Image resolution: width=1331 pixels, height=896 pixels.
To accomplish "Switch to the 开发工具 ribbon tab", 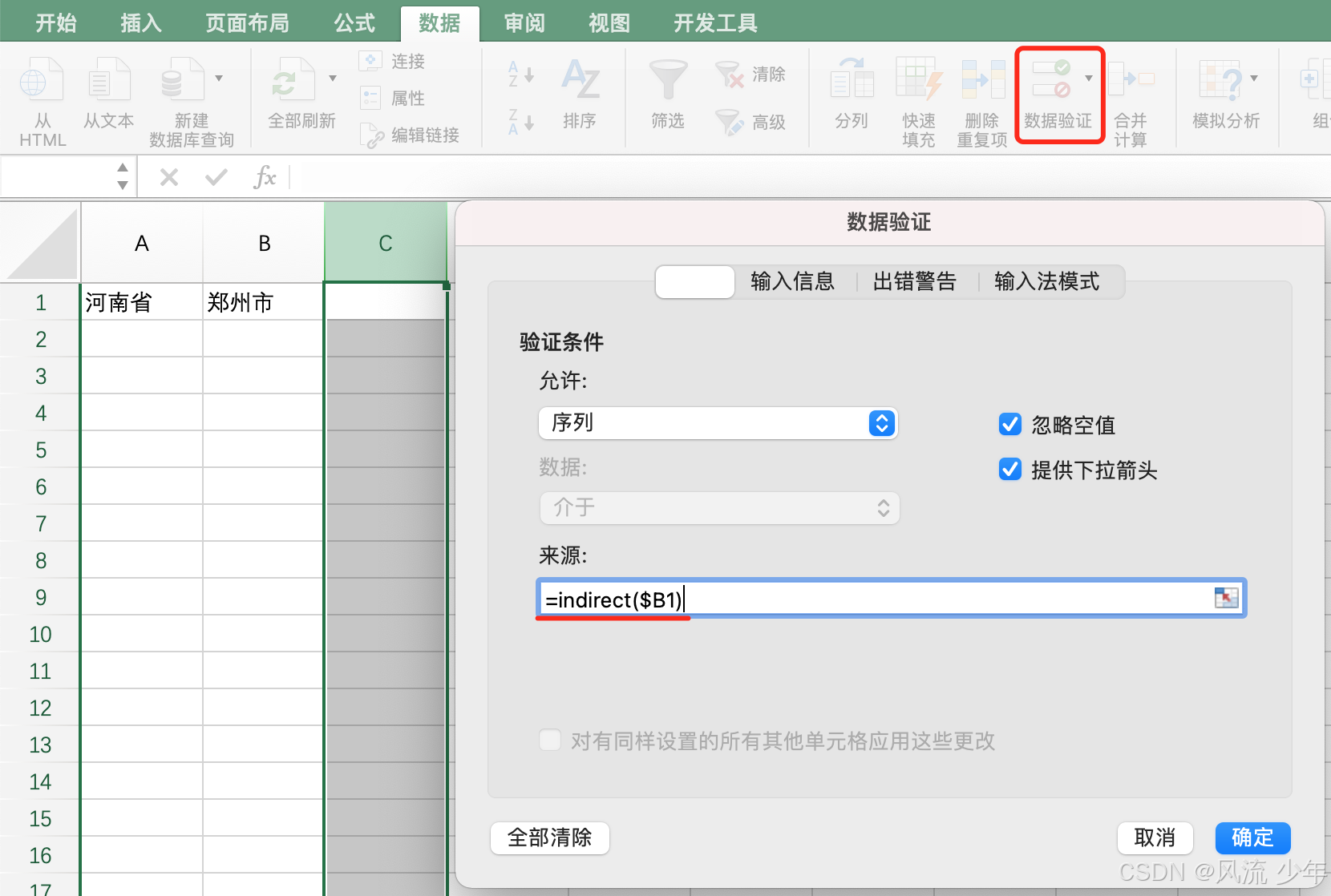I will point(715,23).
